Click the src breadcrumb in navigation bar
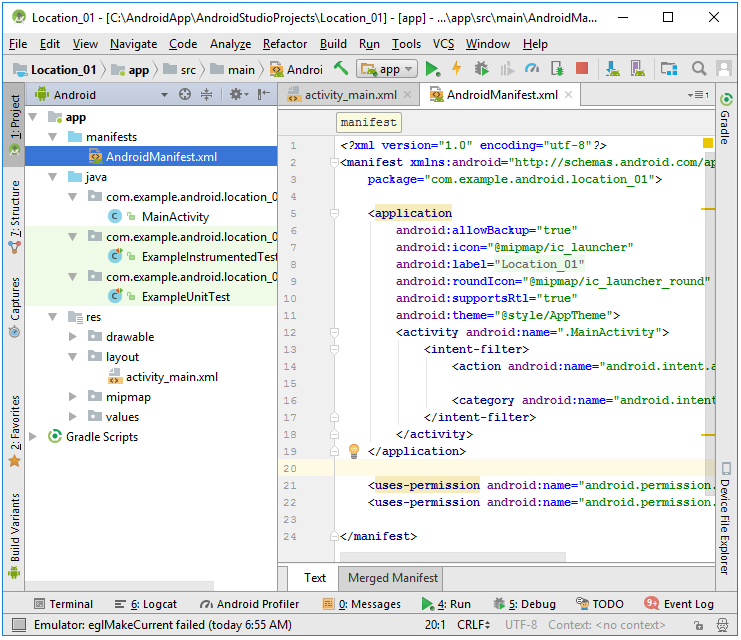Viewport: 741px width, 640px height. 180,69
